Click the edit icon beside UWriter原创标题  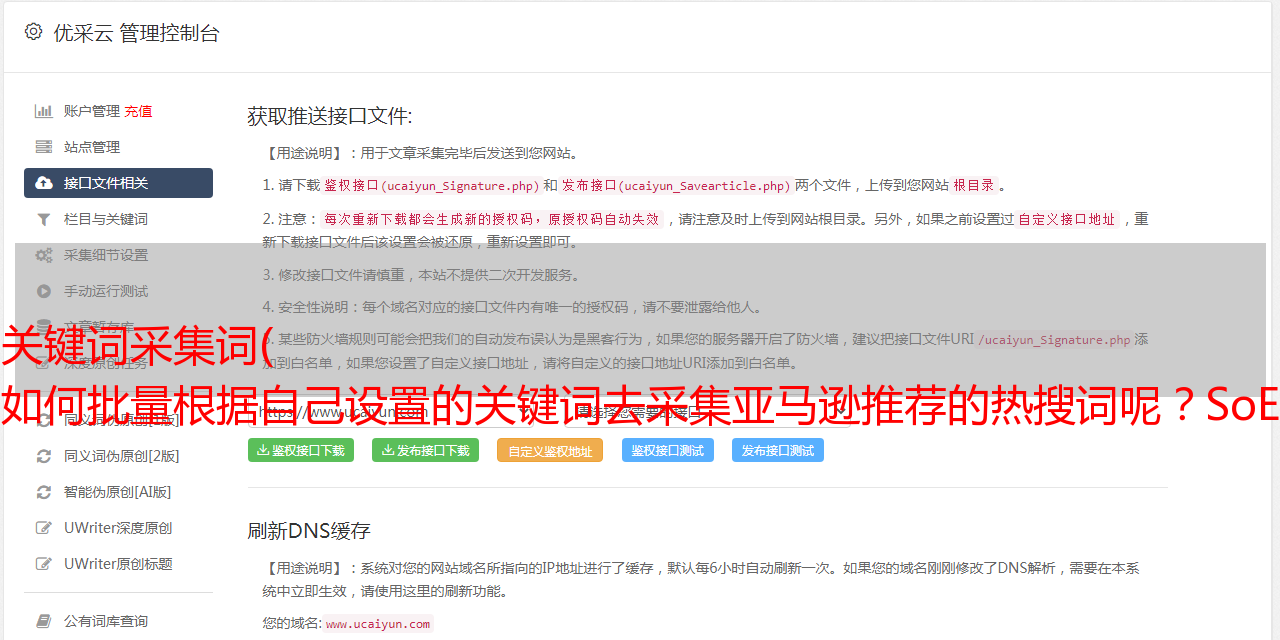[44, 564]
